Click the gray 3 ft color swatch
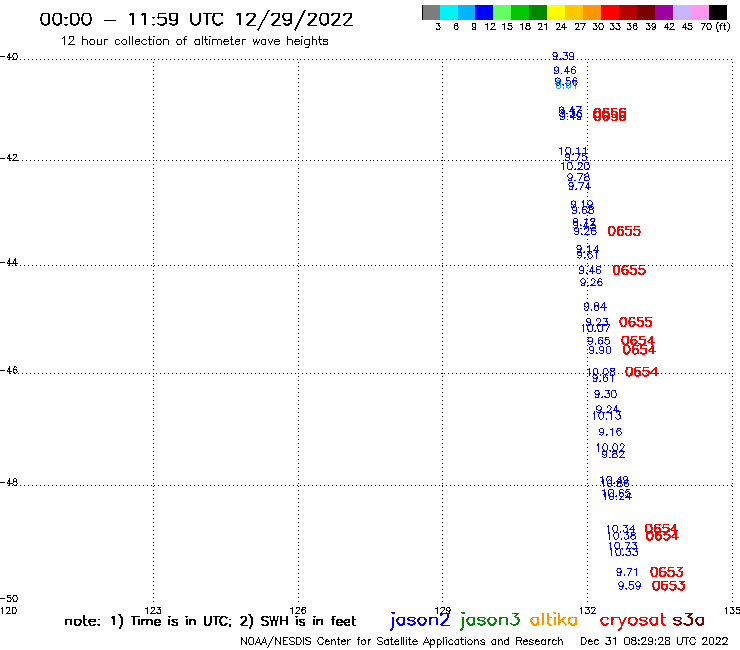This screenshot has width=740, height=650. click(431, 12)
